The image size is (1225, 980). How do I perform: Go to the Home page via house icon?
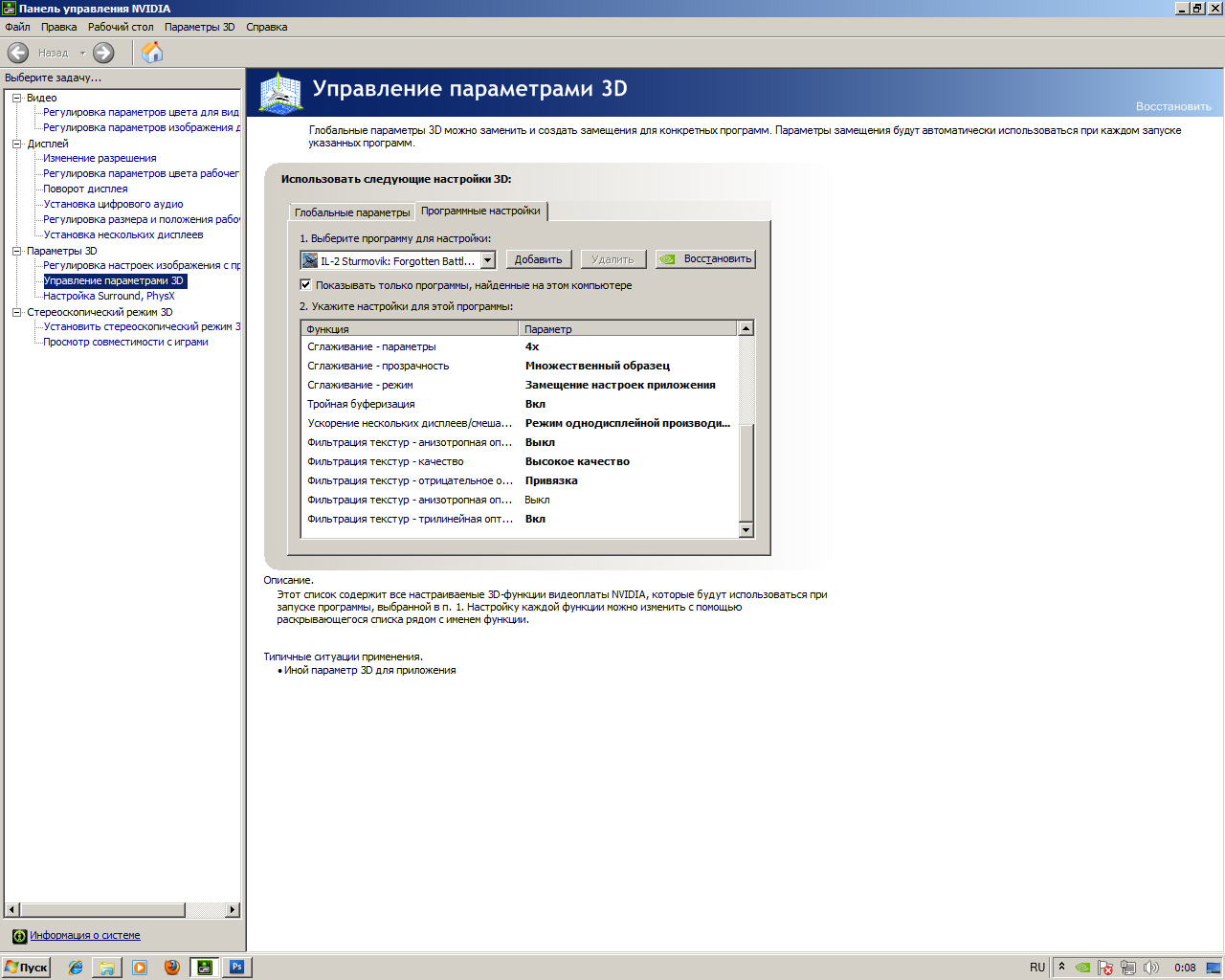[152, 53]
